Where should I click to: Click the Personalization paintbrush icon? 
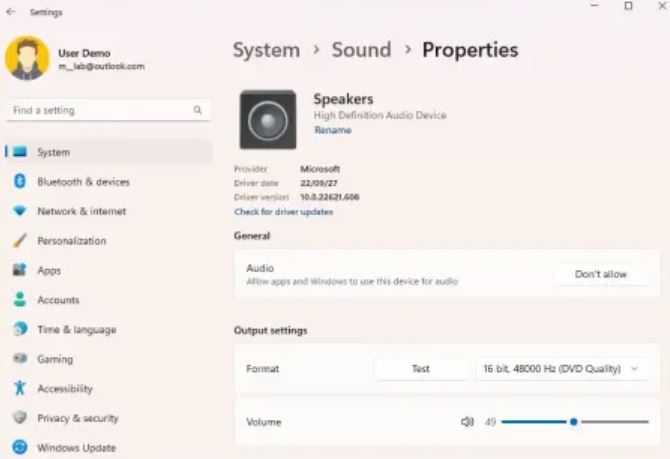20,240
